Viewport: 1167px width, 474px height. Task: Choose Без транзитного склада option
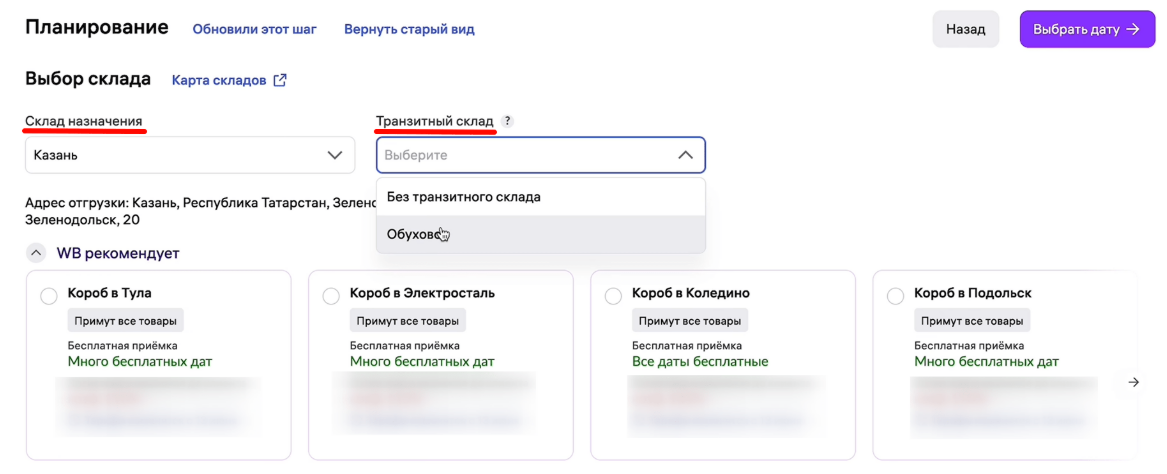pos(541,197)
